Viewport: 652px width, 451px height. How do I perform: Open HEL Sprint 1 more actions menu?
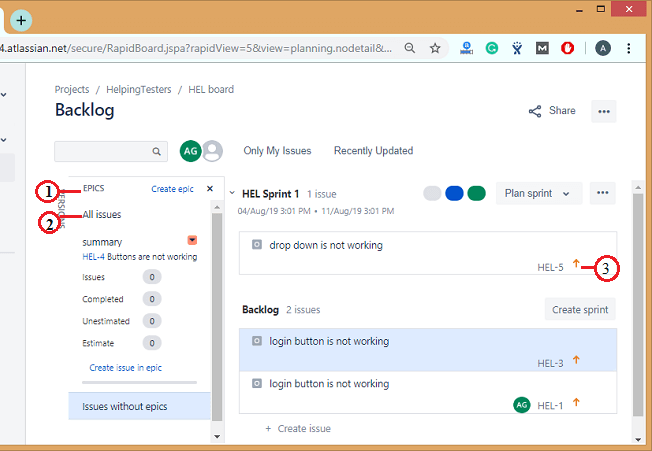pyautogui.click(x=603, y=193)
